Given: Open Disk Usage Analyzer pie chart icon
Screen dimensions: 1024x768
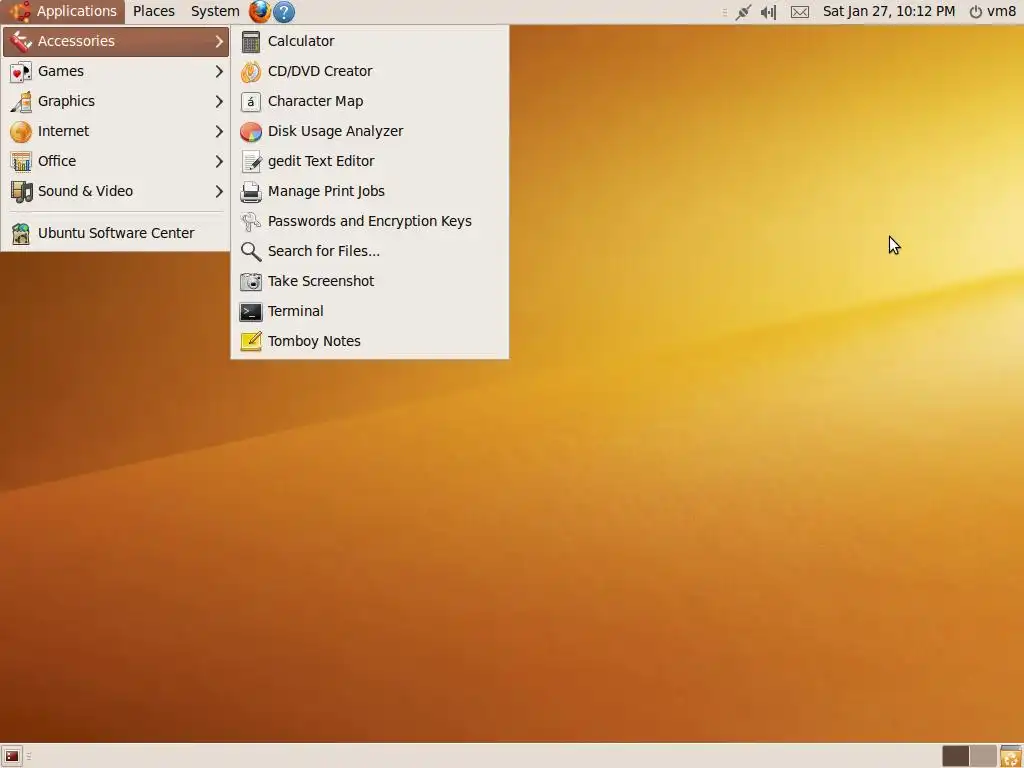Looking at the screenshot, I should tap(251, 131).
